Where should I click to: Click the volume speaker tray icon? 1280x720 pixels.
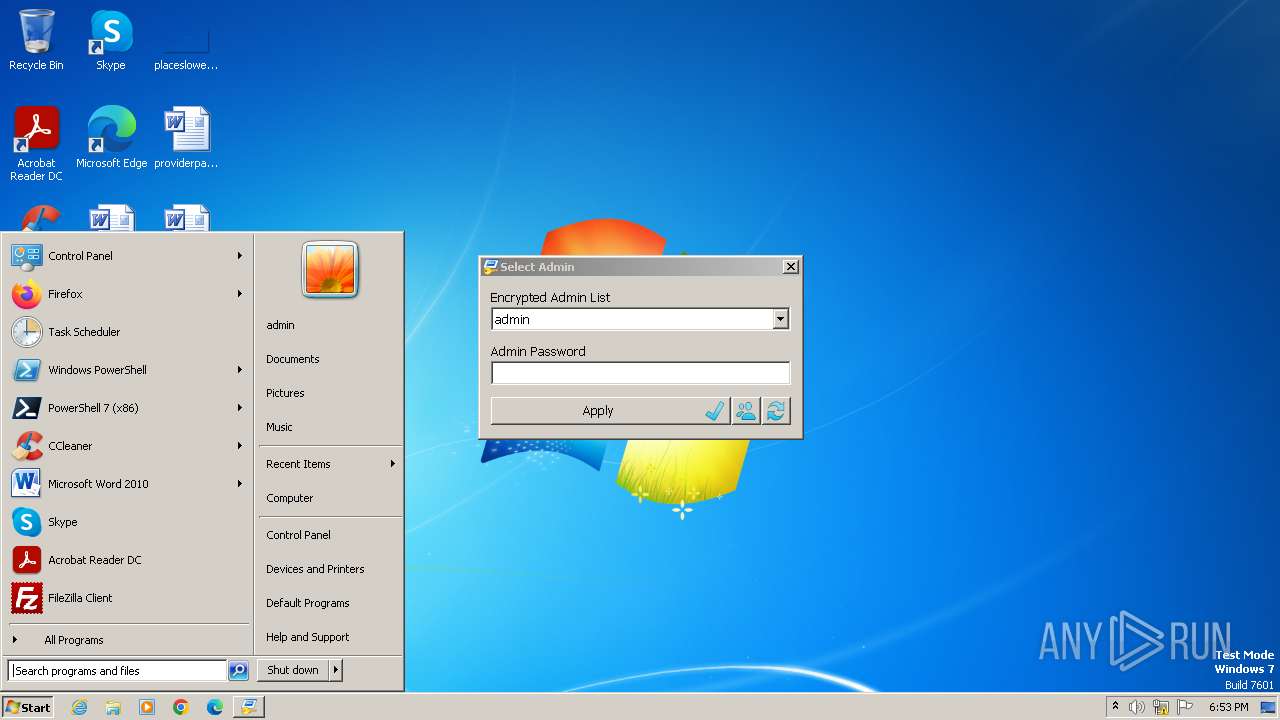click(x=1137, y=707)
